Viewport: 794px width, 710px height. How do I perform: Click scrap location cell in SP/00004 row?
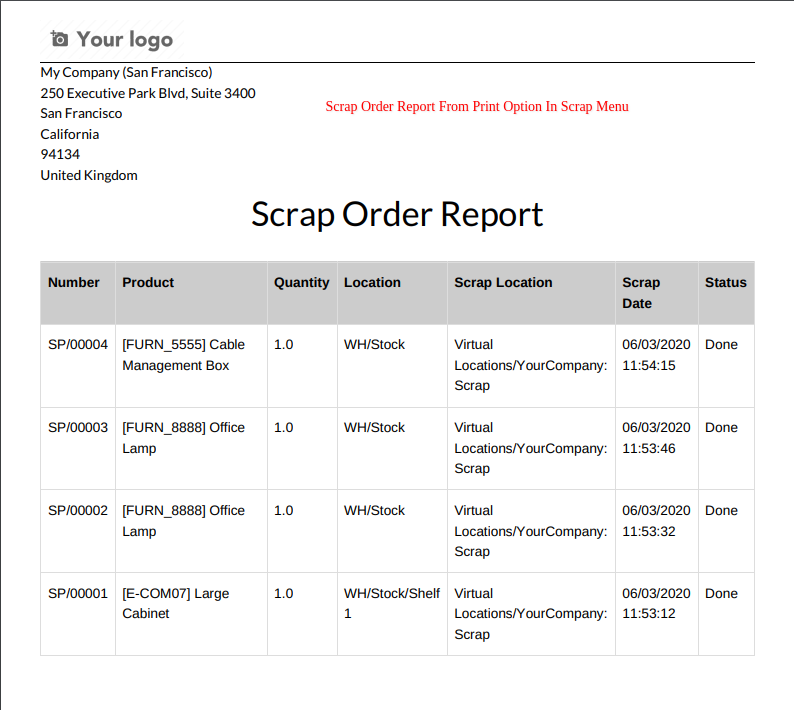pyautogui.click(x=531, y=365)
